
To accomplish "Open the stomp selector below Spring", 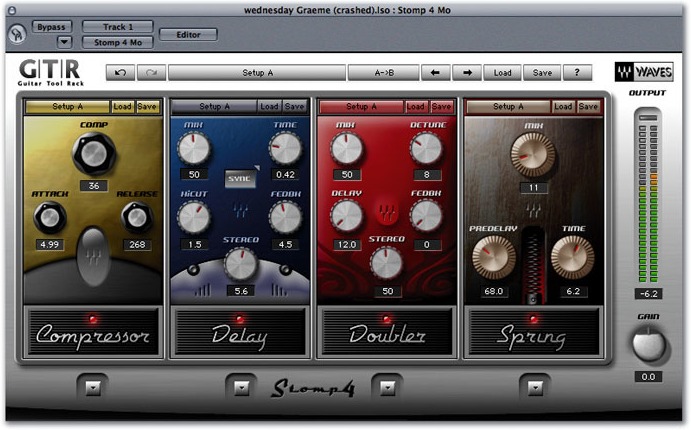I will point(535,388).
